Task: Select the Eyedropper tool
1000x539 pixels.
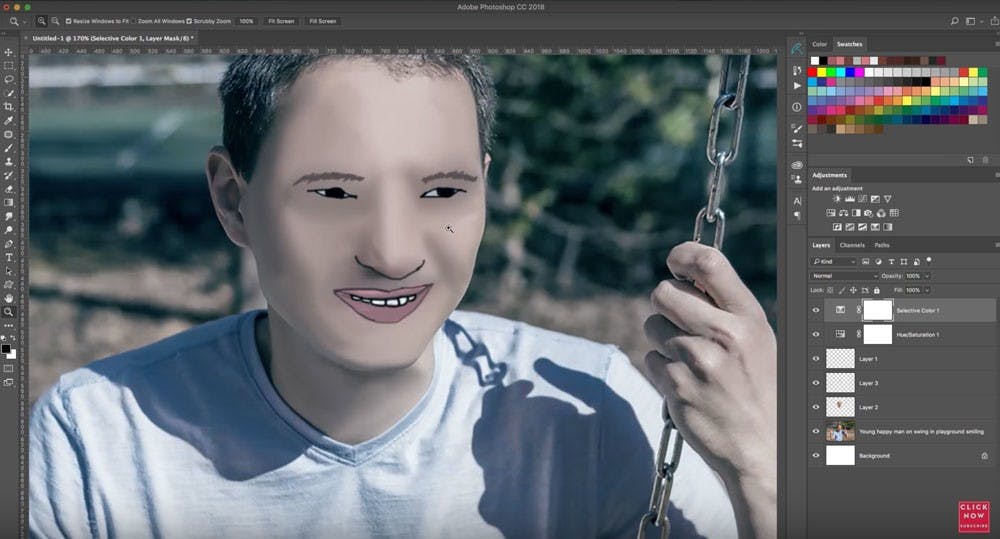Action: (8, 121)
